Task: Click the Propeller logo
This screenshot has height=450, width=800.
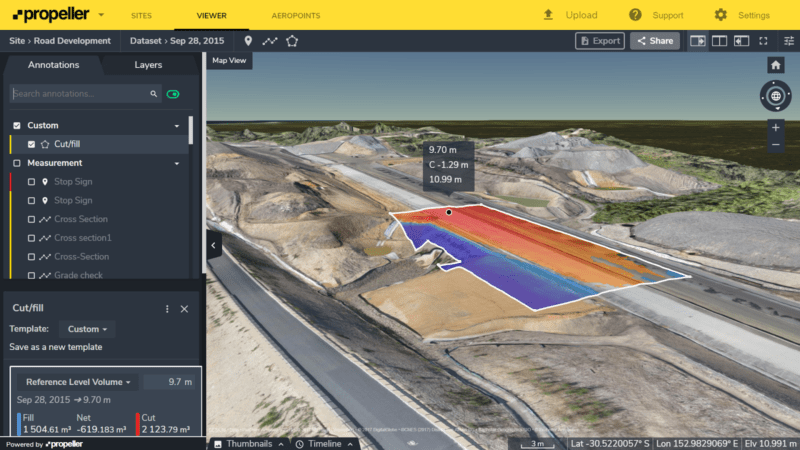Action: (51, 15)
